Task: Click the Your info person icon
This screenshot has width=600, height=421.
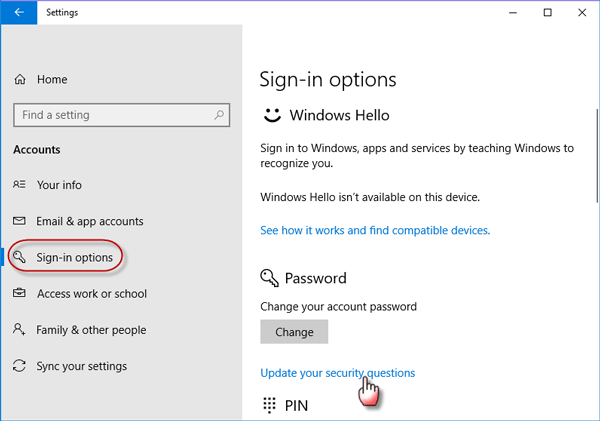Action: point(20,185)
